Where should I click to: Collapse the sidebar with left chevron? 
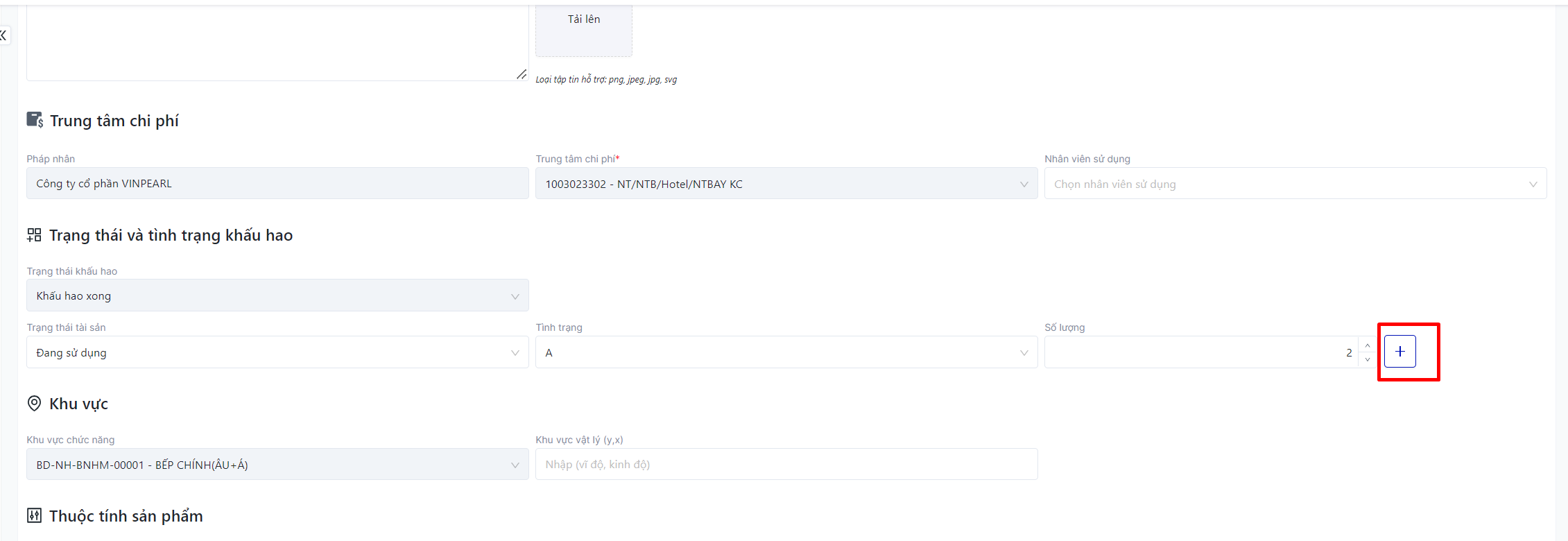coord(3,35)
